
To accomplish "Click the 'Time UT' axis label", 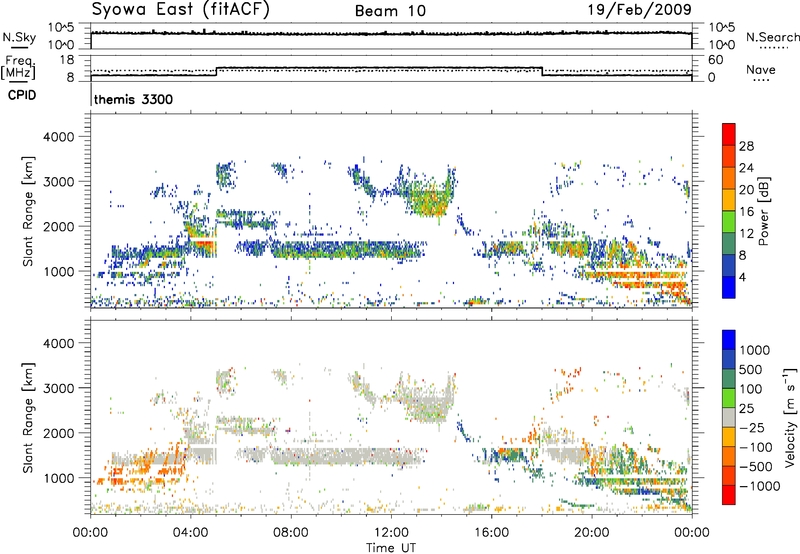I will coord(391,548).
